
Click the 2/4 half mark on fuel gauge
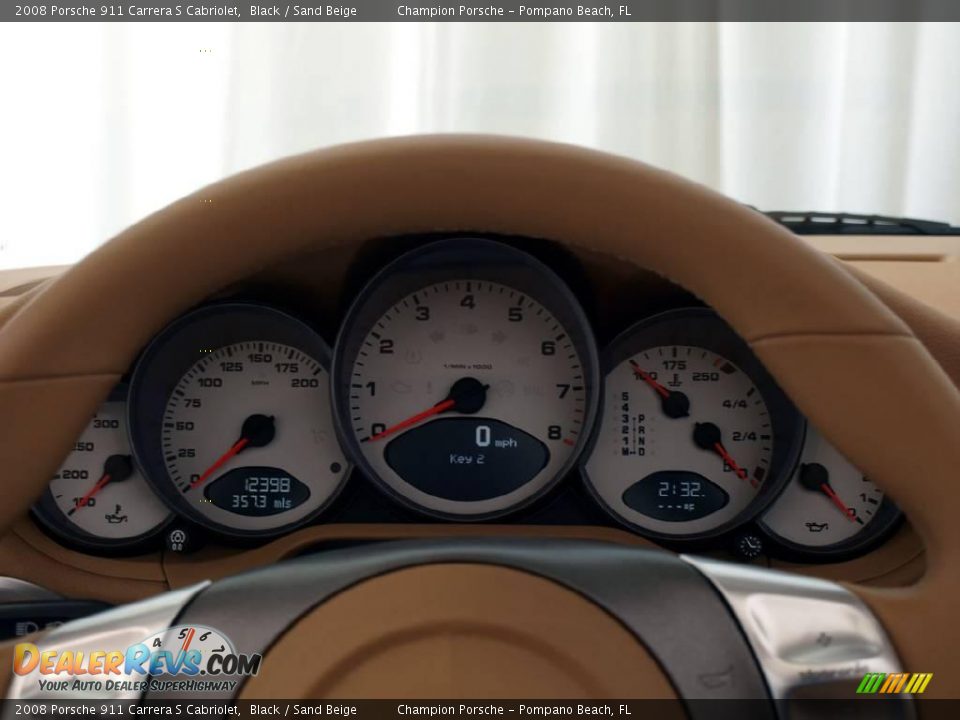point(744,436)
